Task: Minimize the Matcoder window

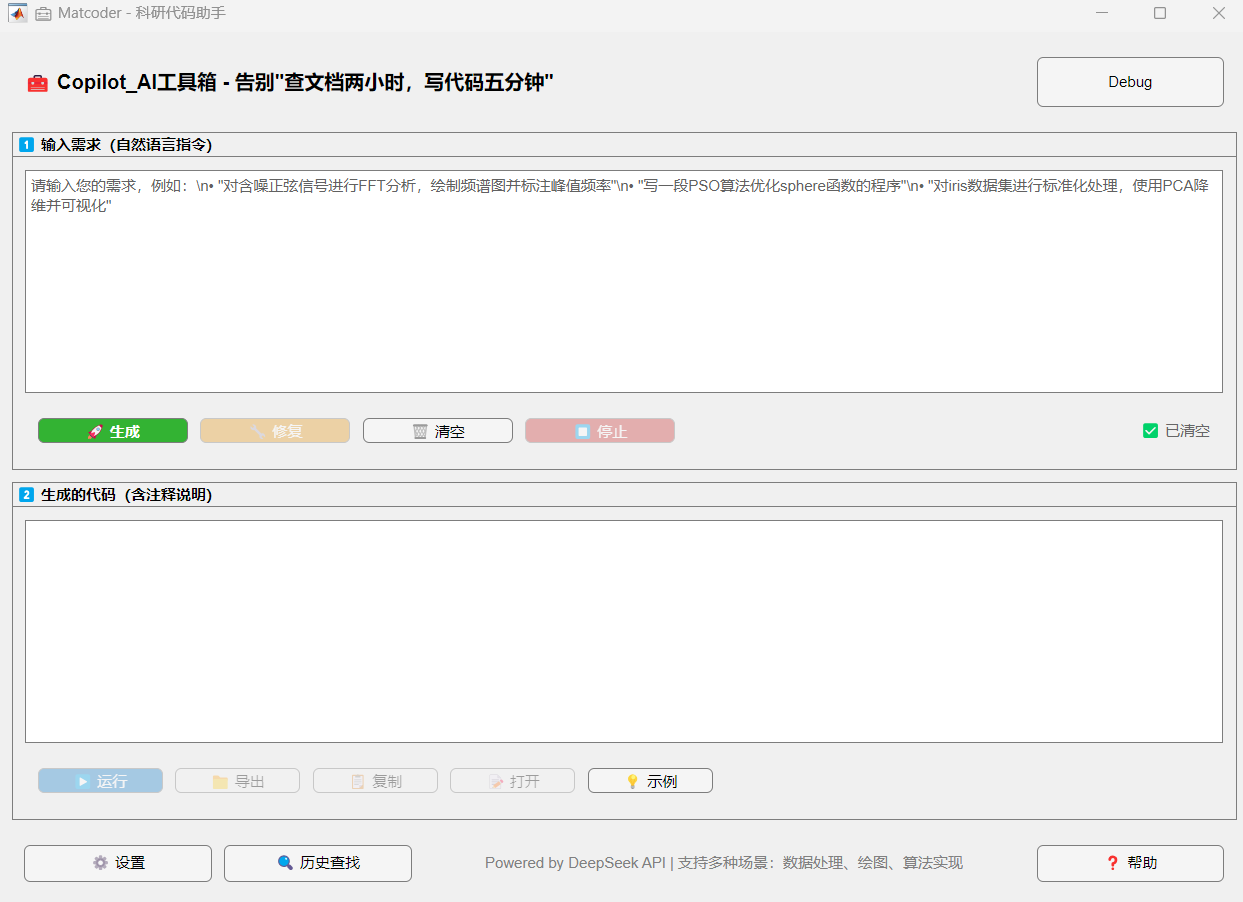Action: (x=1101, y=13)
